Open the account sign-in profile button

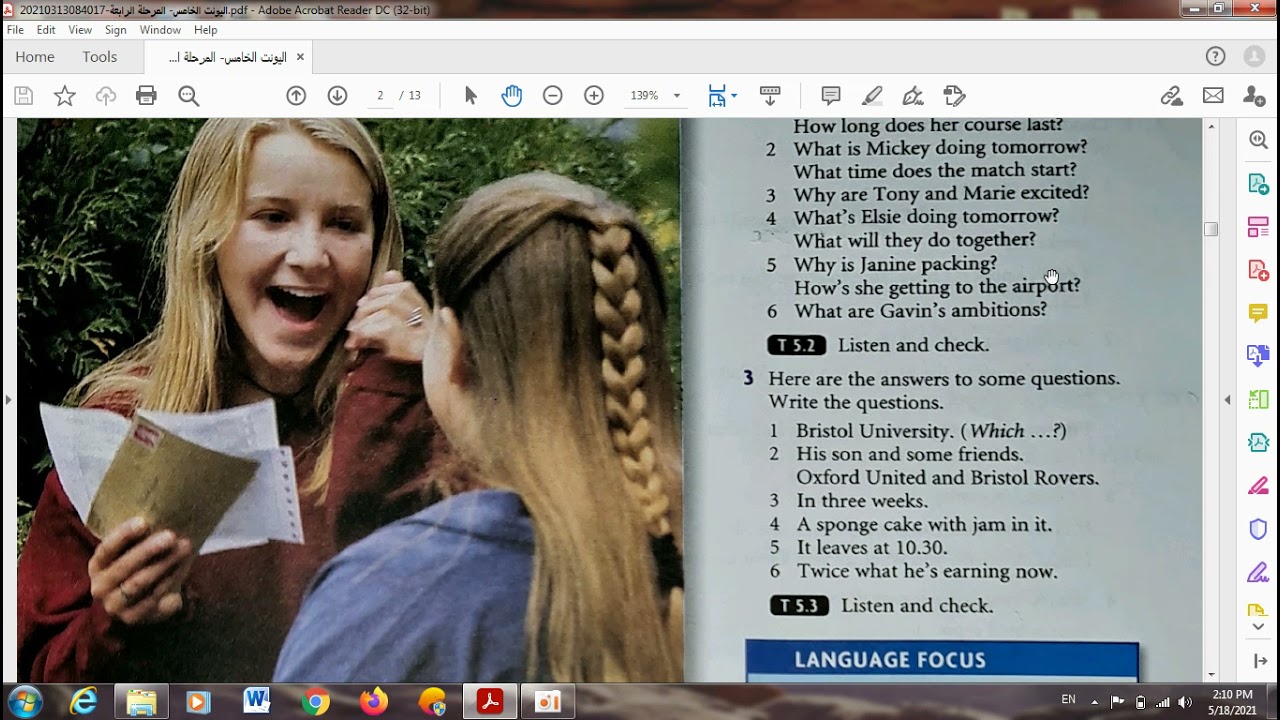(x=1253, y=57)
